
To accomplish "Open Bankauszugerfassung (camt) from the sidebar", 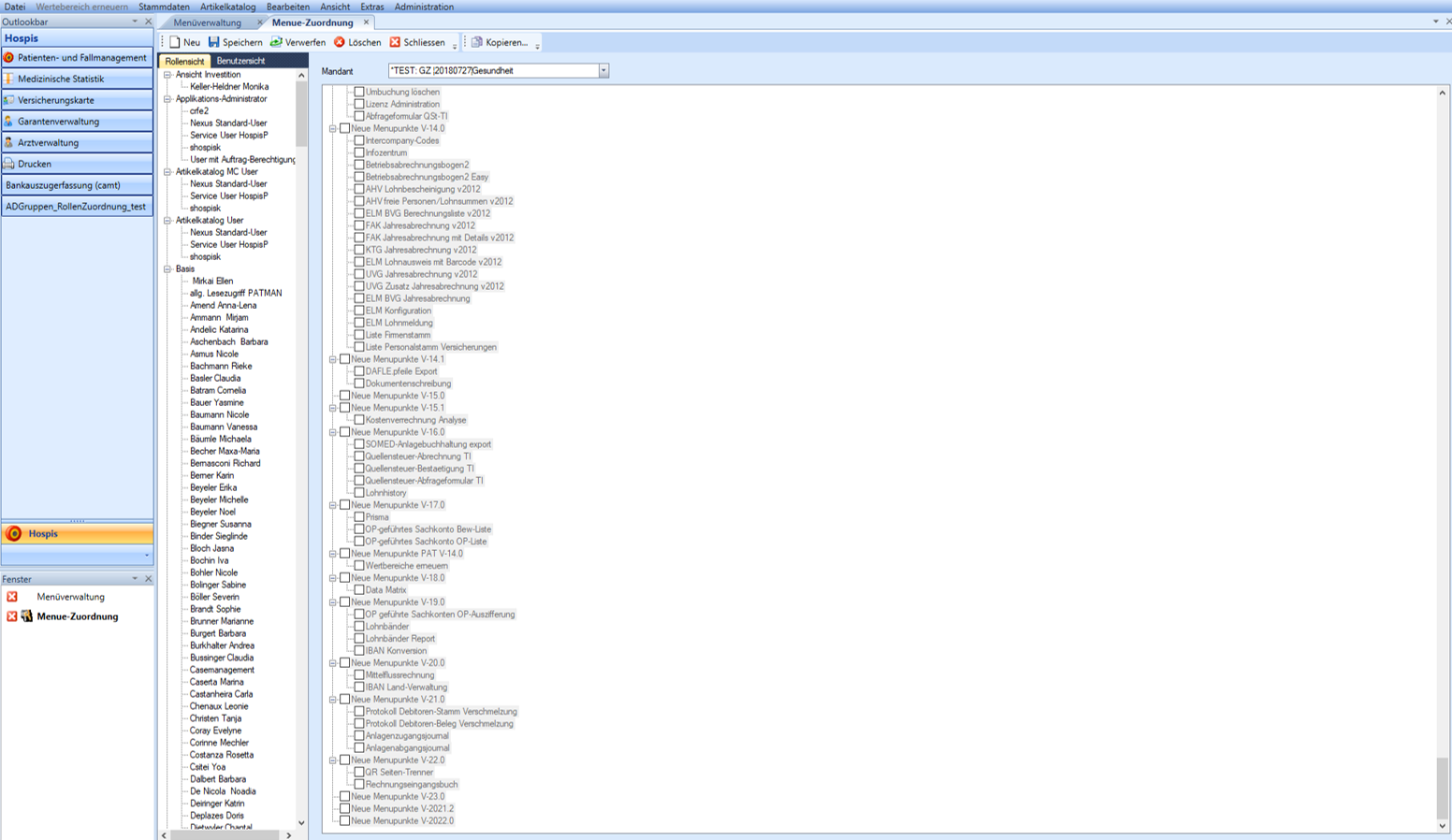I will point(77,185).
